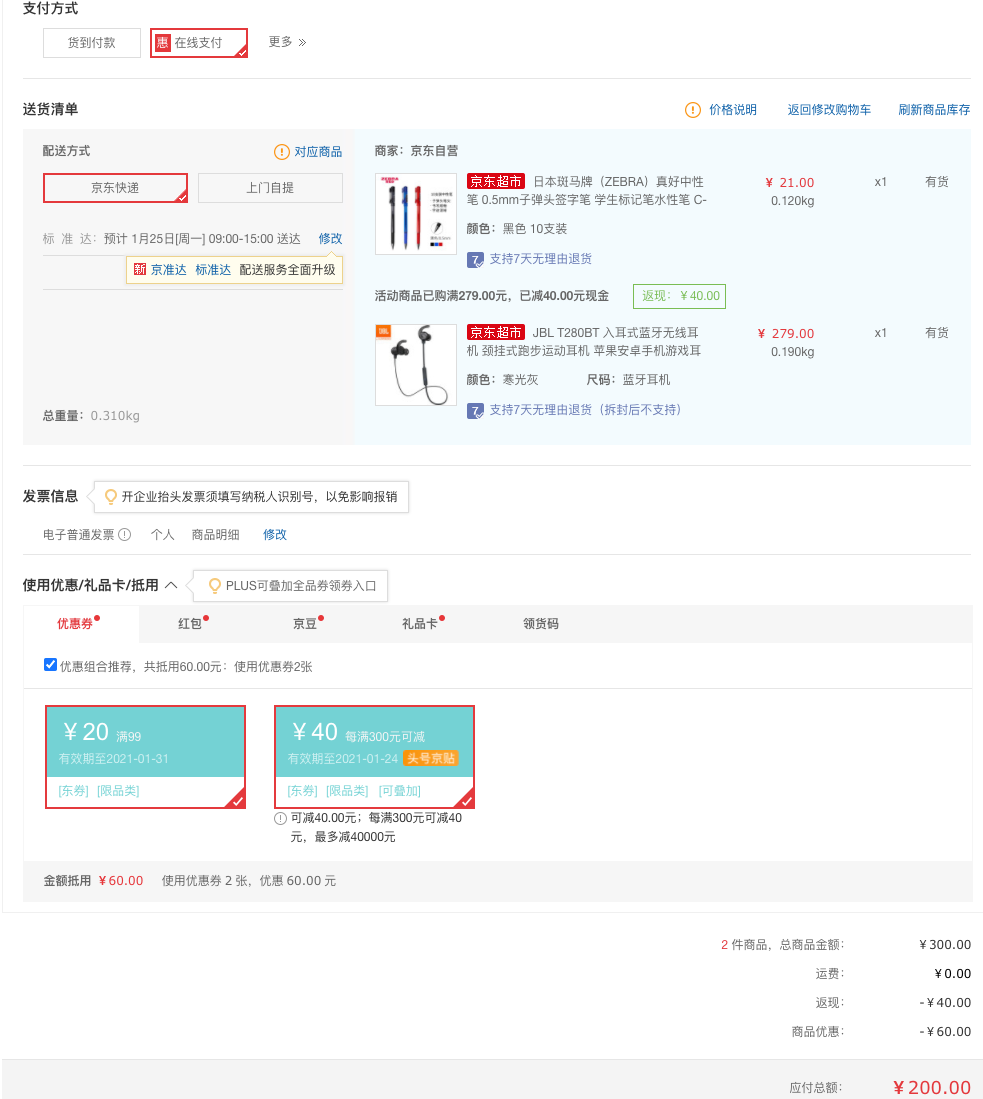Click 京东超市 tag on ZEBRA pen
Viewport: 983px width, 1099px height.
click(496, 182)
